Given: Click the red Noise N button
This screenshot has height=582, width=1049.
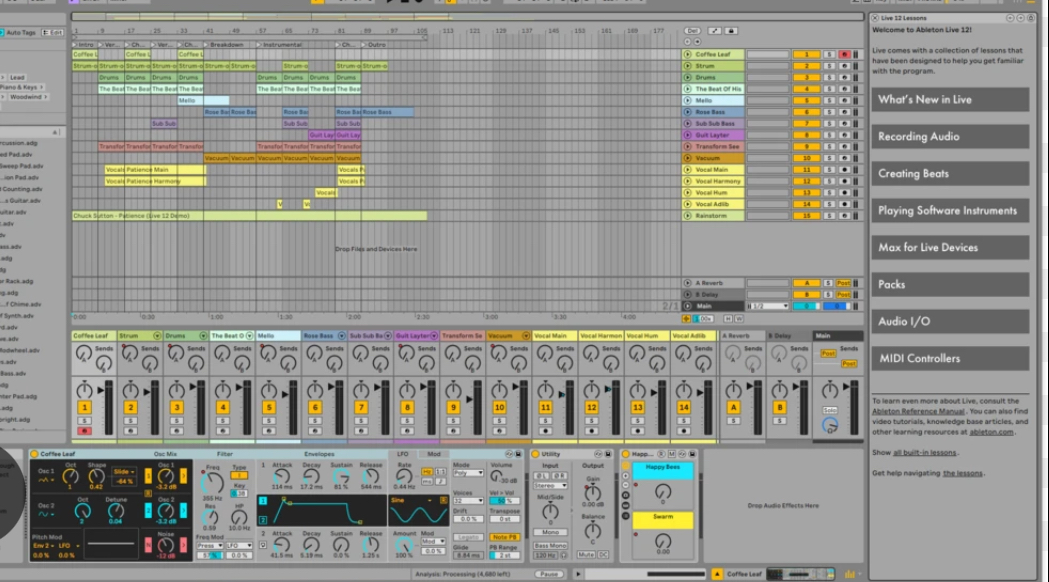Looking at the screenshot, I should [x=148, y=545].
